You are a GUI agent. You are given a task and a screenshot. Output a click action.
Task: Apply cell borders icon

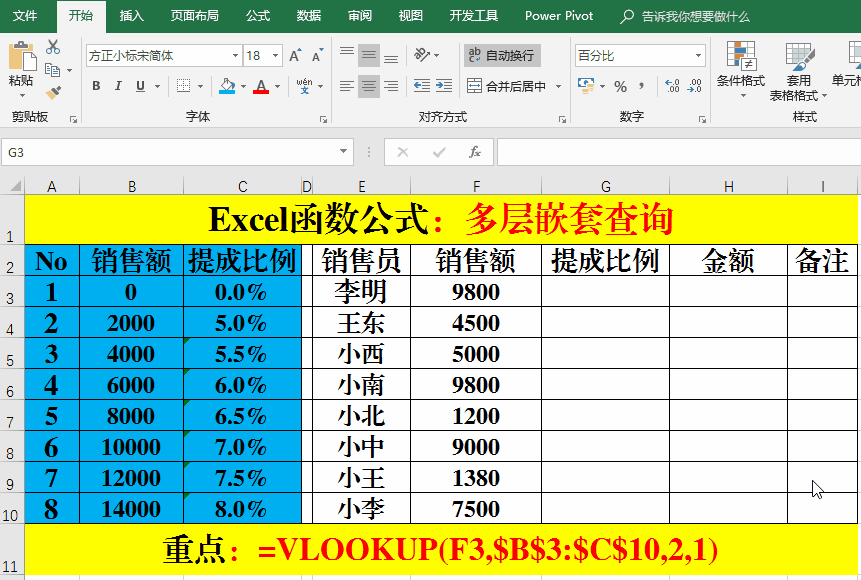tap(183, 86)
